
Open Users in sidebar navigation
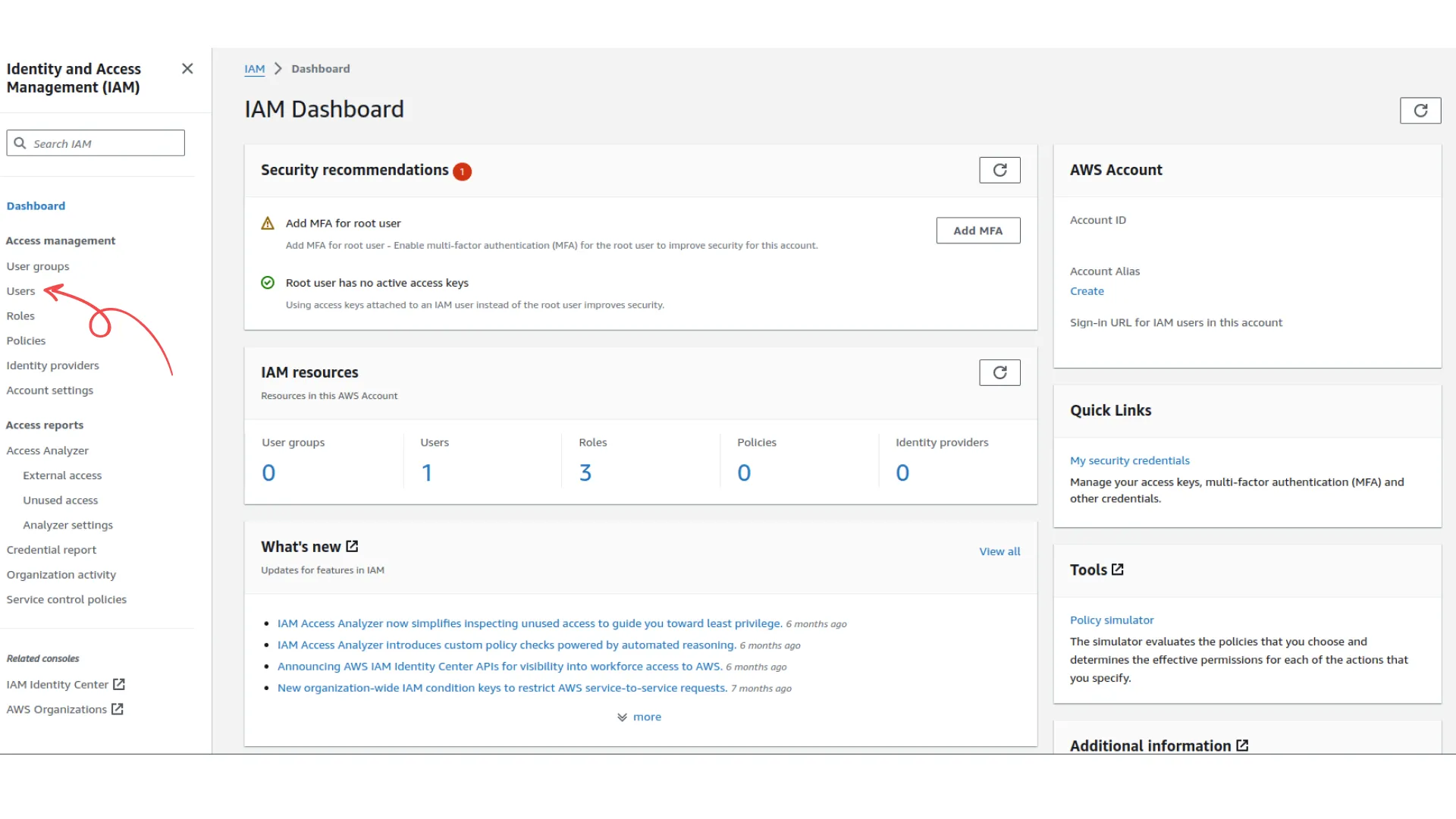[20, 291]
